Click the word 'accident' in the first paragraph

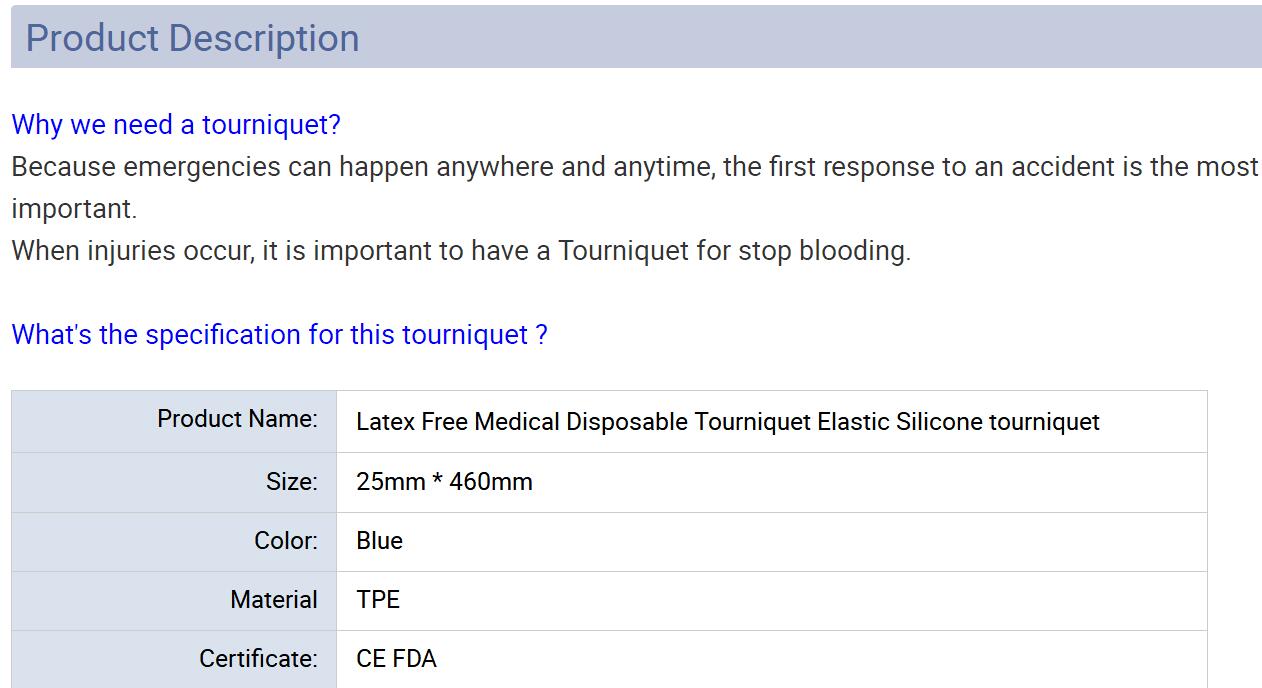[x=1062, y=166]
